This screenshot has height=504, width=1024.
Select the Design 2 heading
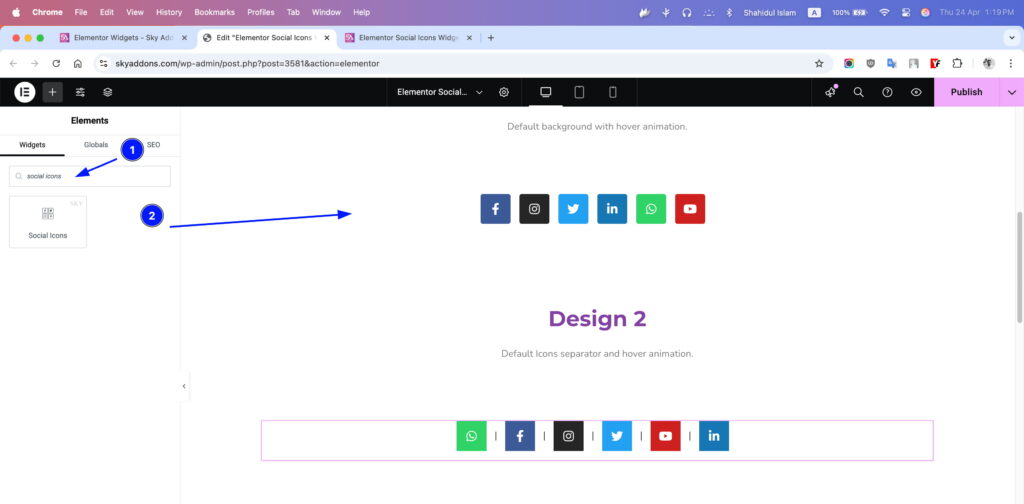pyautogui.click(x=597, y=319)
